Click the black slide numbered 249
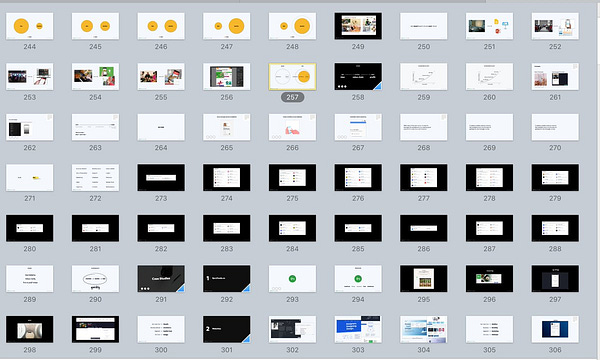This screenshot has height=360, width=600. point(358,26)
